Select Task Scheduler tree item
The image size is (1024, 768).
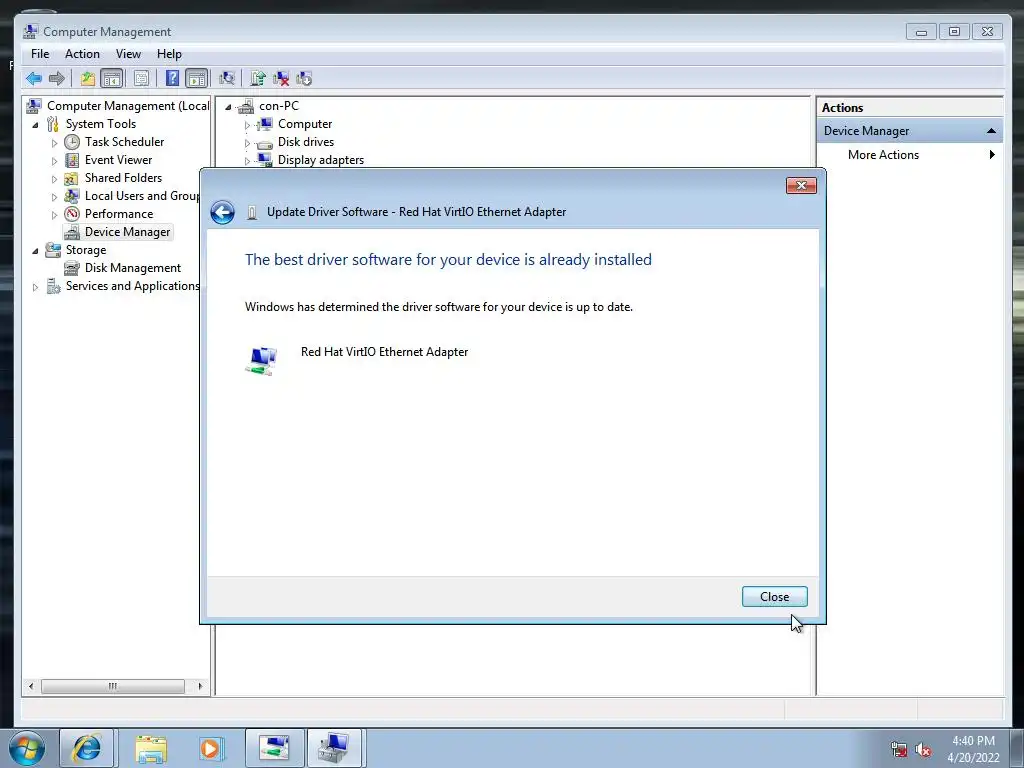tap(124, 142)
